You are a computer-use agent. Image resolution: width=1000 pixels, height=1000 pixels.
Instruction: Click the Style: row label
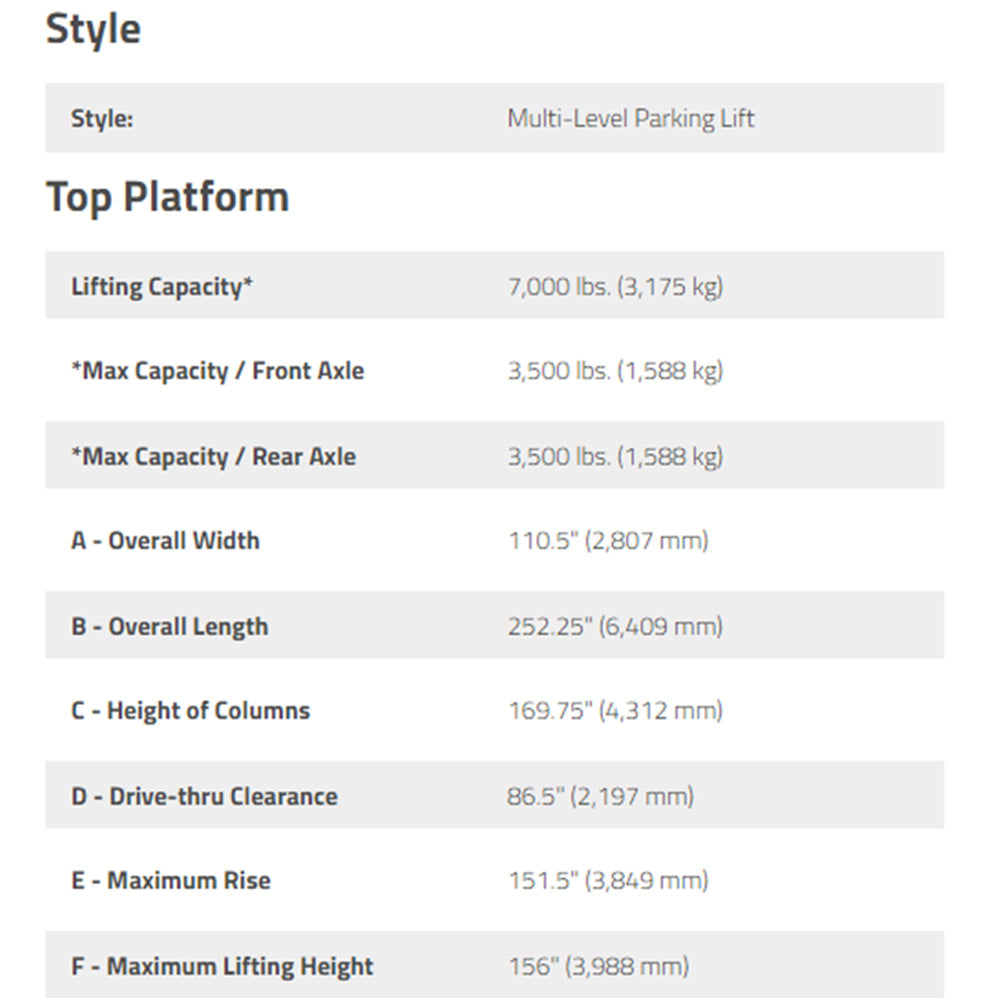point(102,119)
